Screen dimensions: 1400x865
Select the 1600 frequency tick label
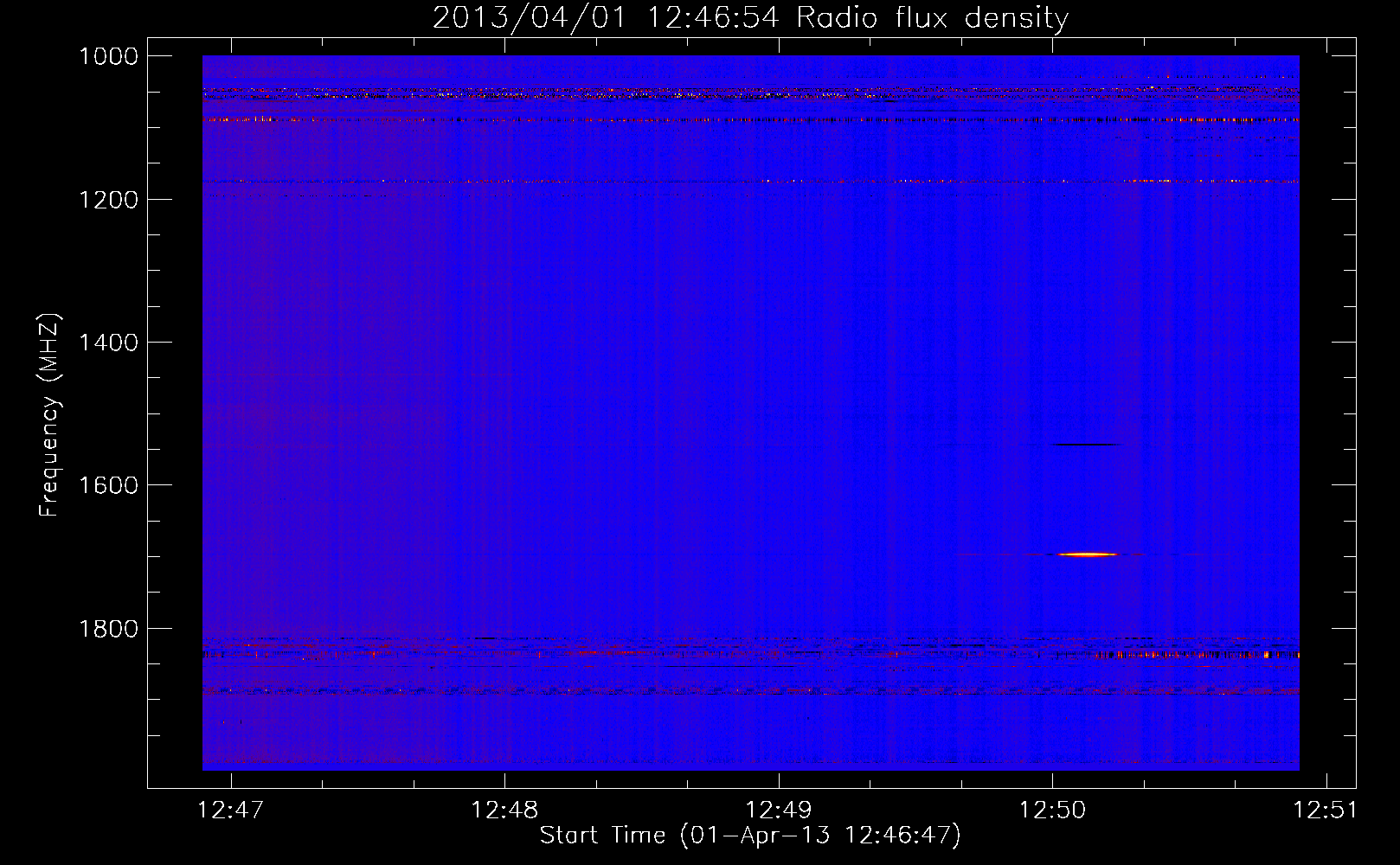point(108,485)
